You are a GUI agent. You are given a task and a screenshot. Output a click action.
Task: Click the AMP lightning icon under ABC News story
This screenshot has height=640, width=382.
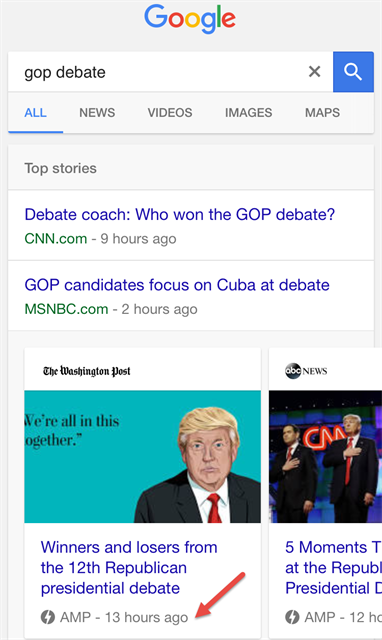(292, 617)
